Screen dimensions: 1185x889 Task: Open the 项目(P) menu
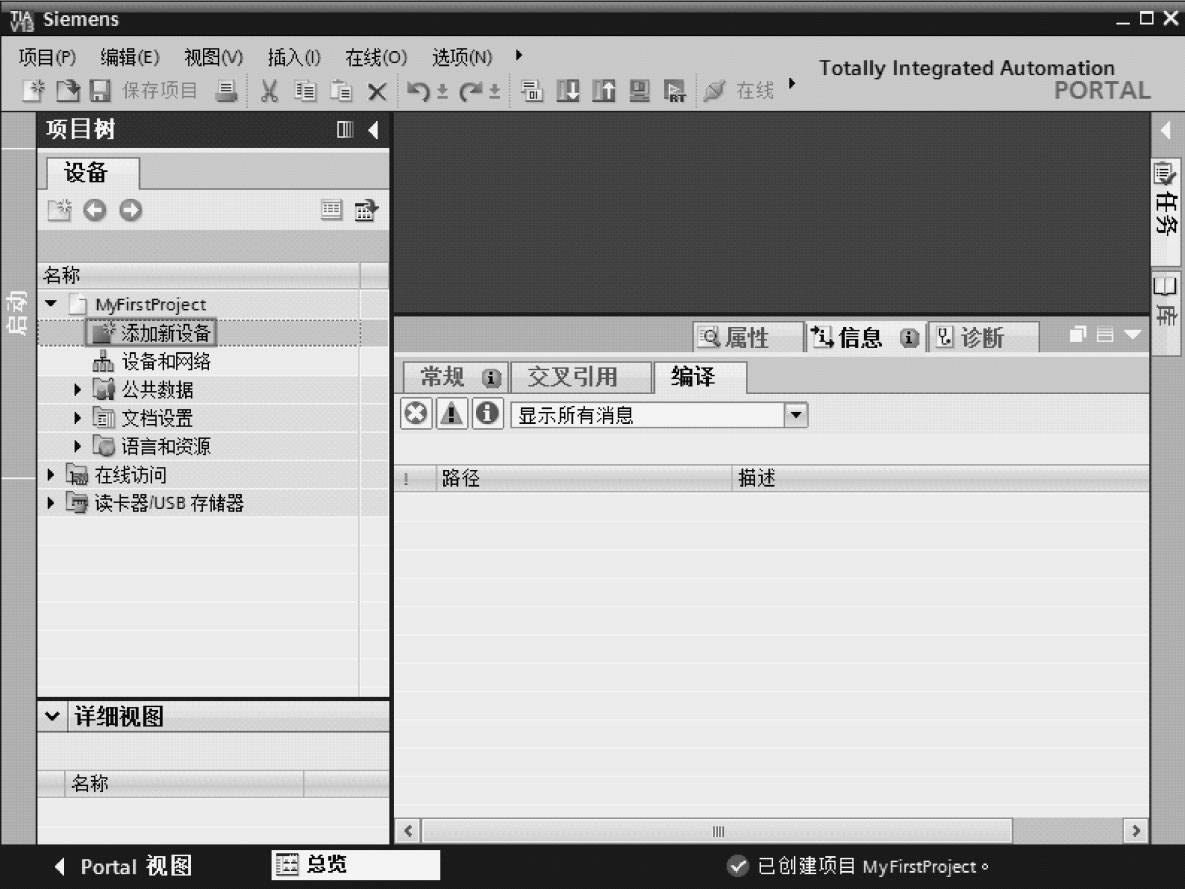pyautogui.click(x=47, y=57)
